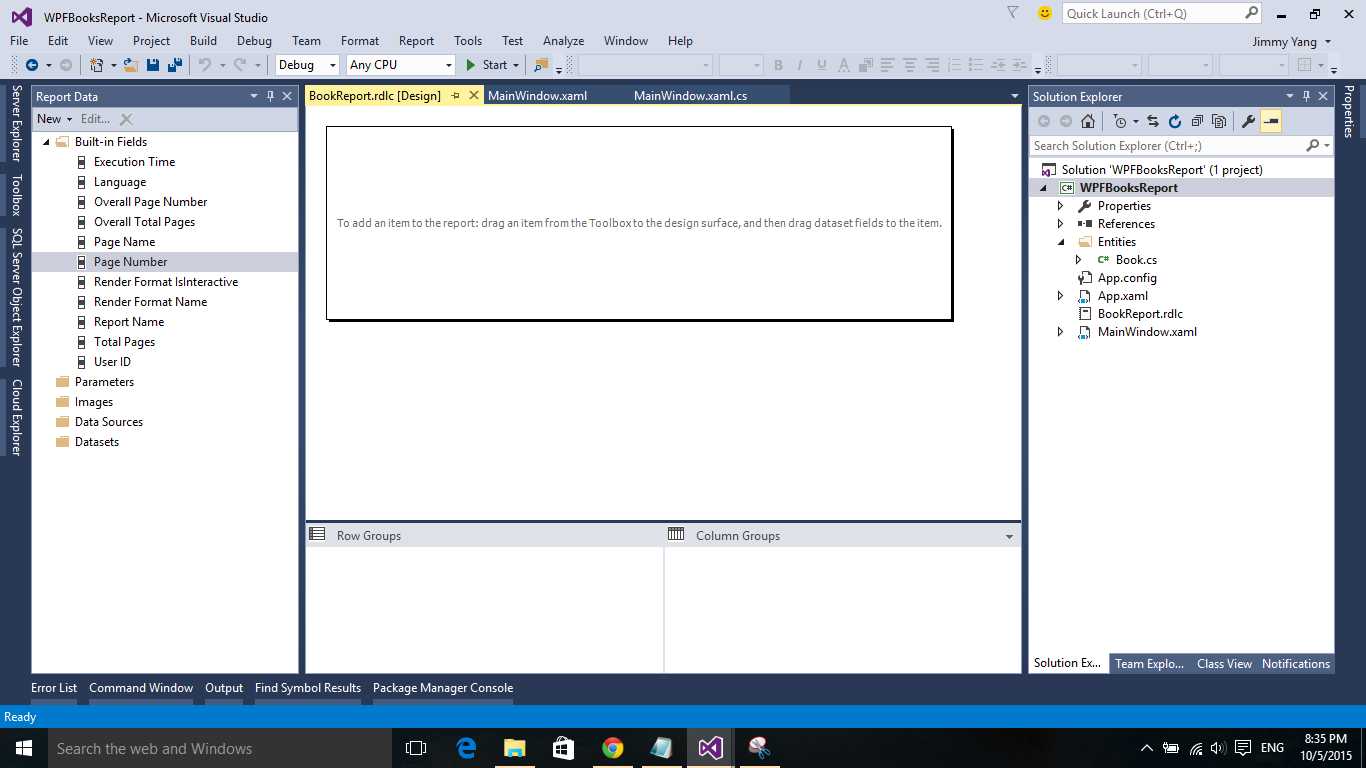Toggle Preview Selected Items button
This screenshot has height=768, width=1366.
(x=1271, y=121)
